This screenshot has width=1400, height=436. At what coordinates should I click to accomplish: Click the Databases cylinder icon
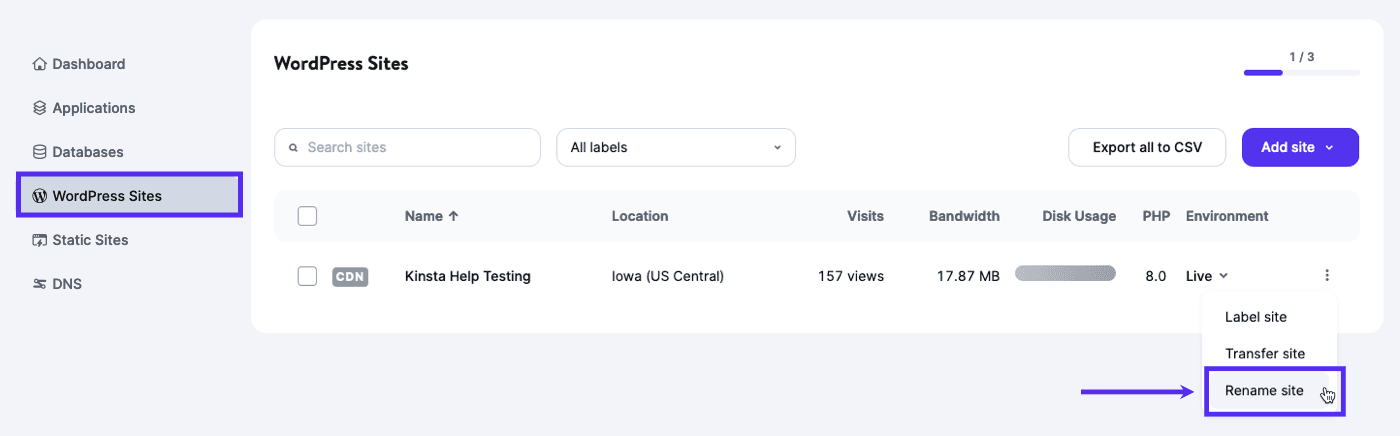pyautogui.click(x=40, y=152)
